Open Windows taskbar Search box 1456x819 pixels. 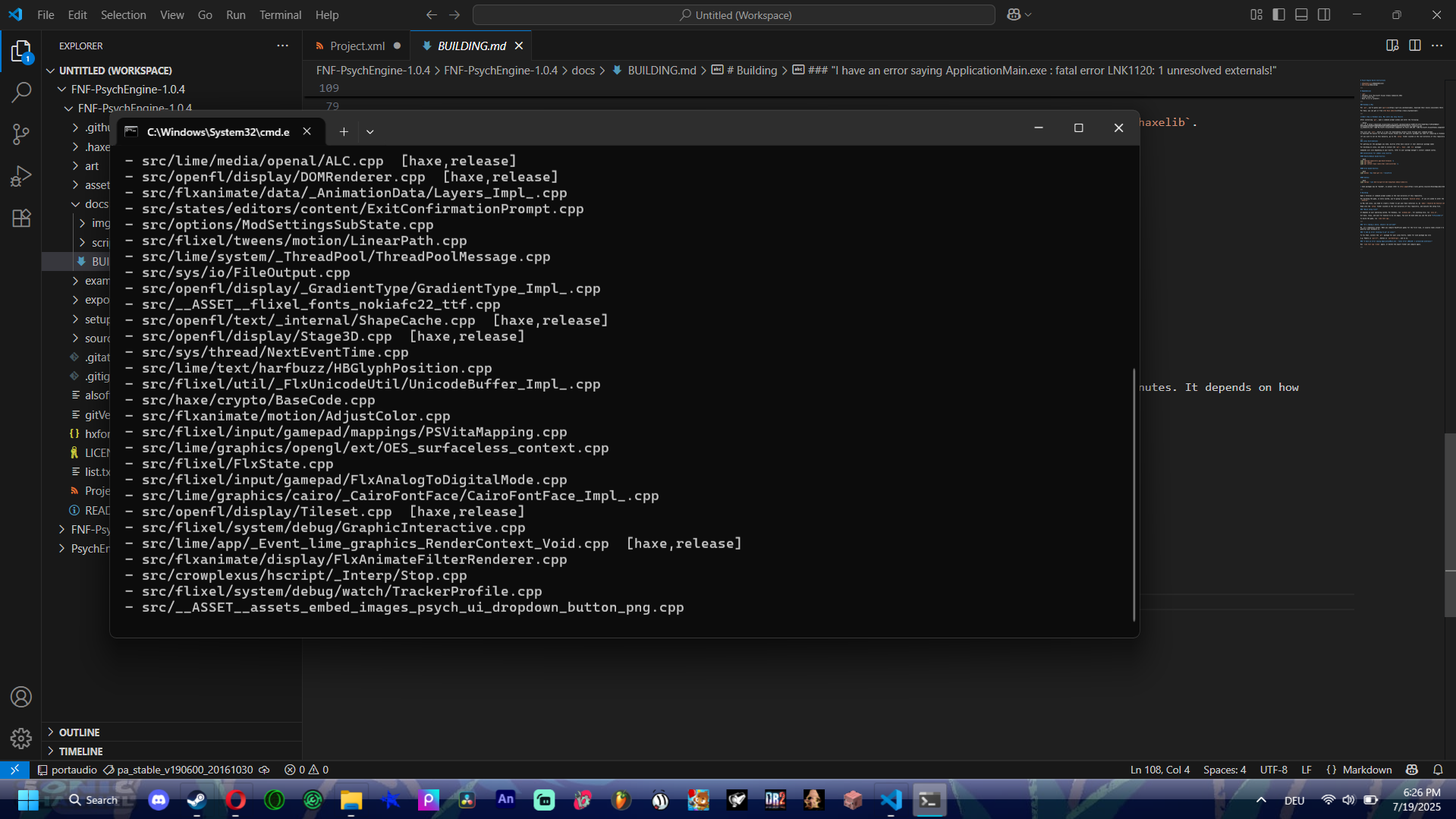93,800
